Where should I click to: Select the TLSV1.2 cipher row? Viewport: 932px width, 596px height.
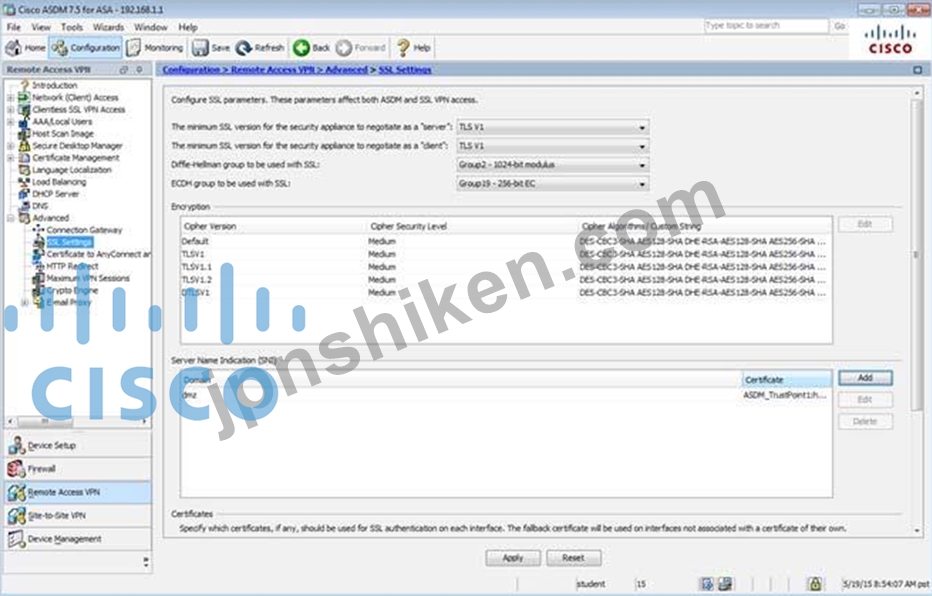click(x=506, y=279)
